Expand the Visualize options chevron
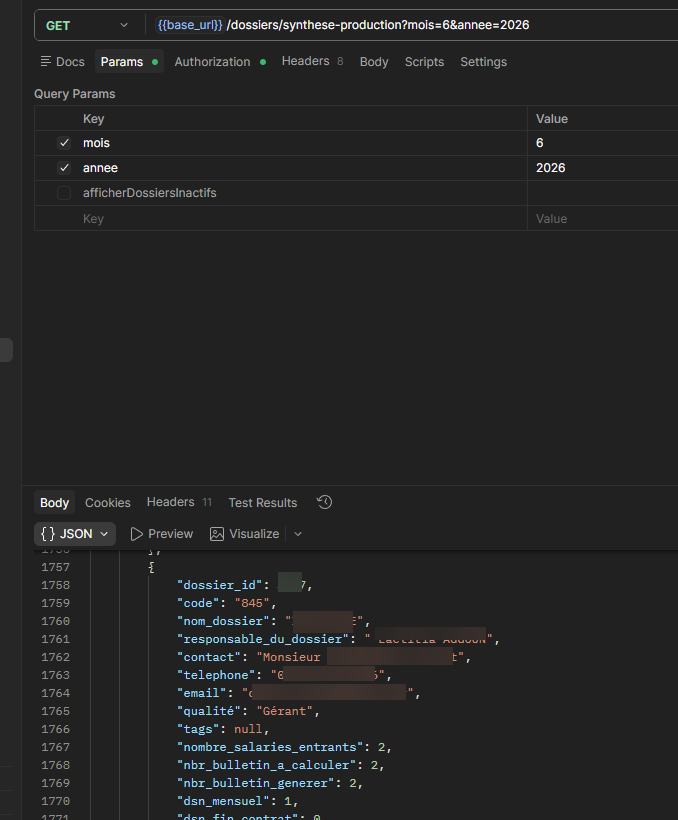 [298, 534]
